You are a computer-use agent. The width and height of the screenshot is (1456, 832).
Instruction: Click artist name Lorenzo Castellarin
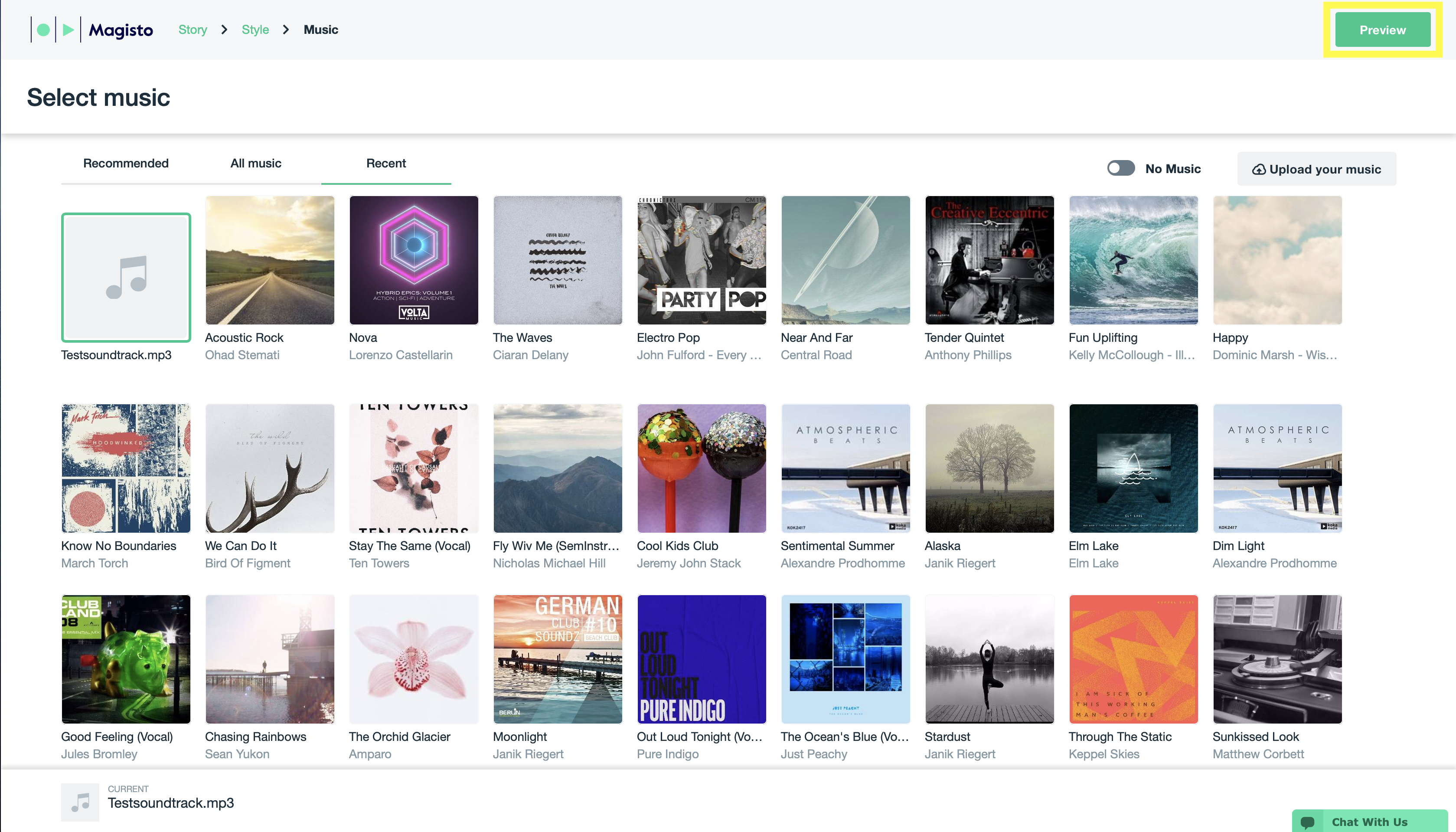click(400, 355)
